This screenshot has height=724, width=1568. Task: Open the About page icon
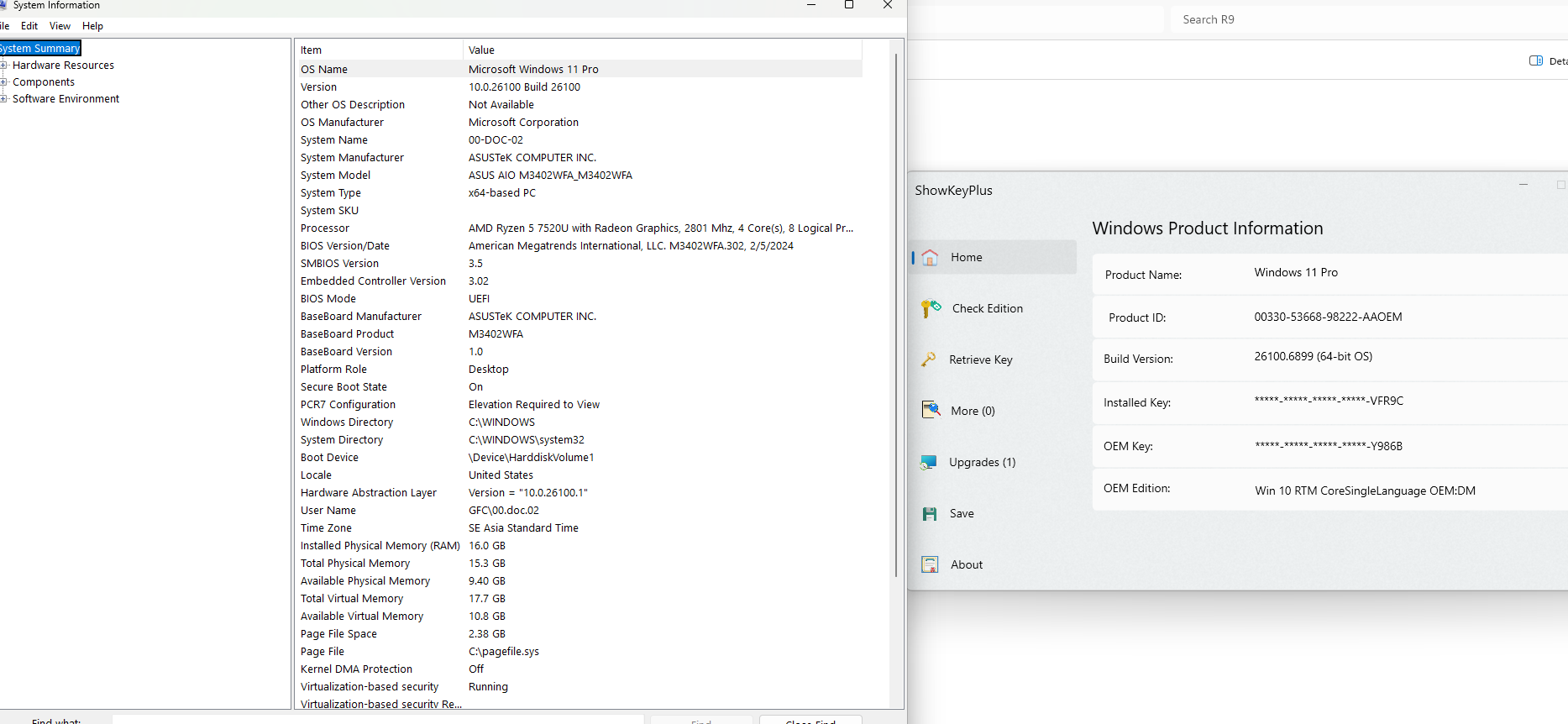tap(930, 564)
